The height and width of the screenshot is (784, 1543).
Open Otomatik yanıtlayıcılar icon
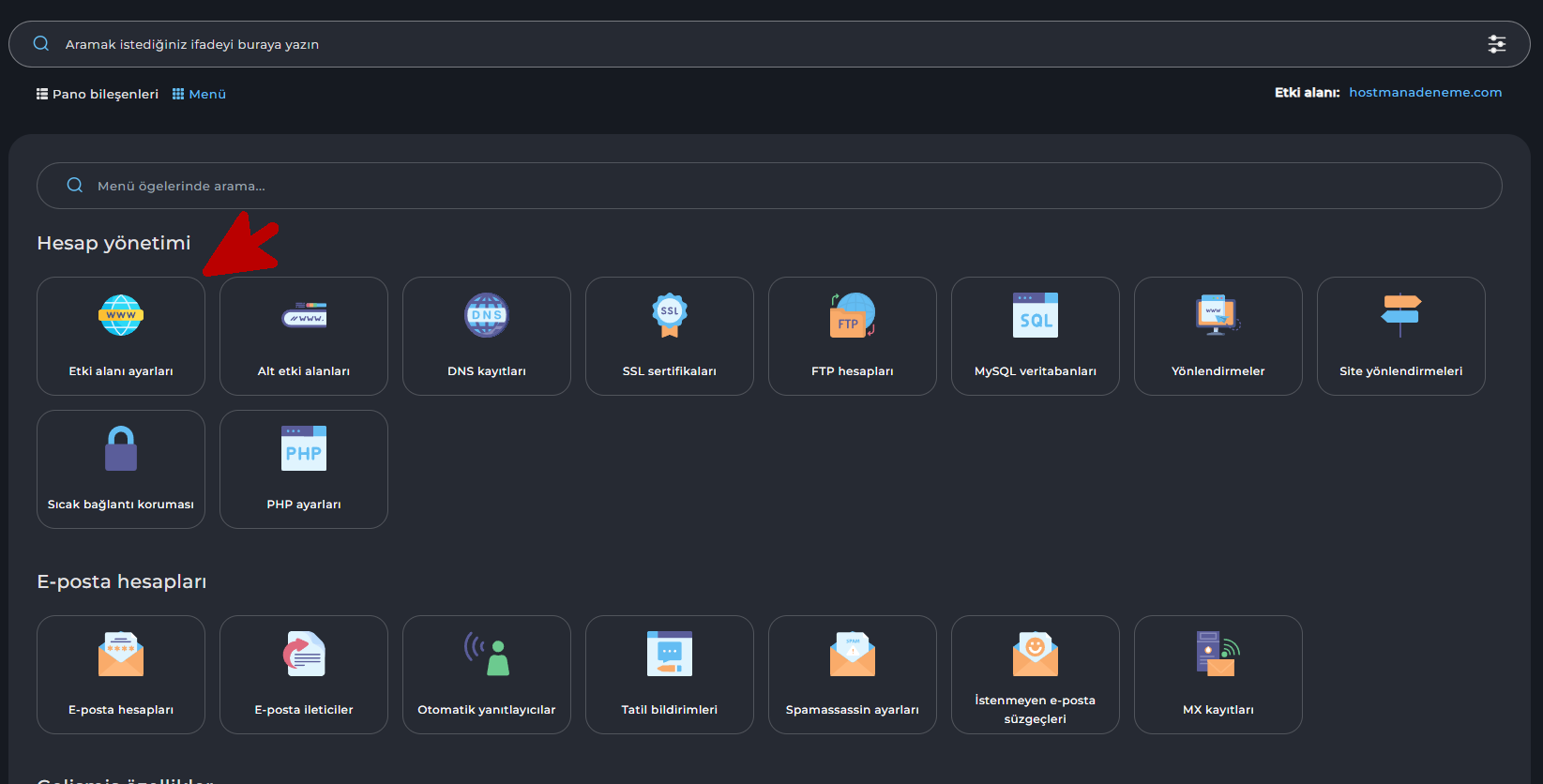click(x=487, y=654)
